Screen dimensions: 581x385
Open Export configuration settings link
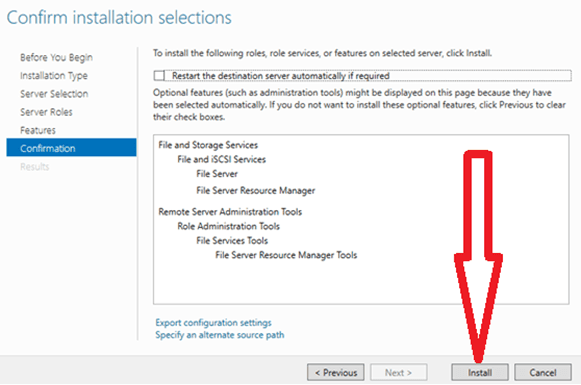[213, 322]
